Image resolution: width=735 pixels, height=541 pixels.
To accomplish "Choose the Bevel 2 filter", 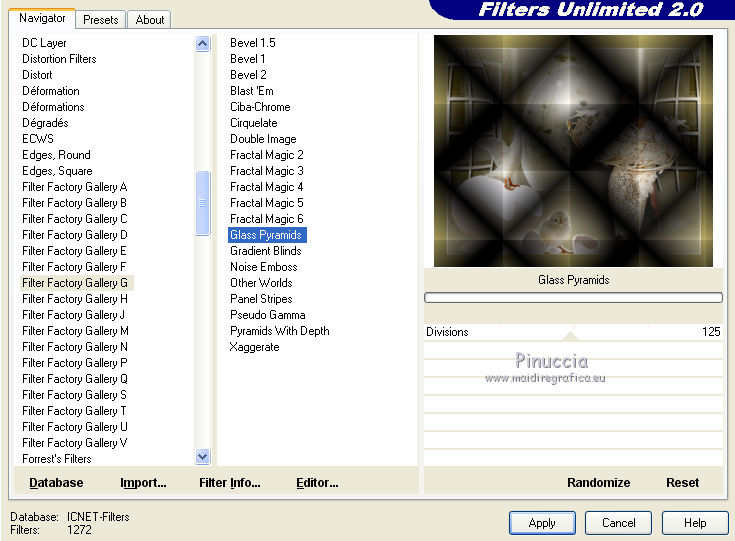I will [248, 75].
